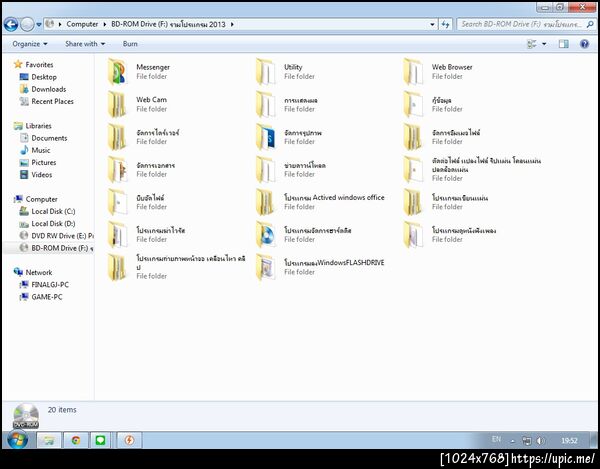Click the volume speaker tray icon
The height and width of the screenshot is (469, 600).
pos(540,441)
